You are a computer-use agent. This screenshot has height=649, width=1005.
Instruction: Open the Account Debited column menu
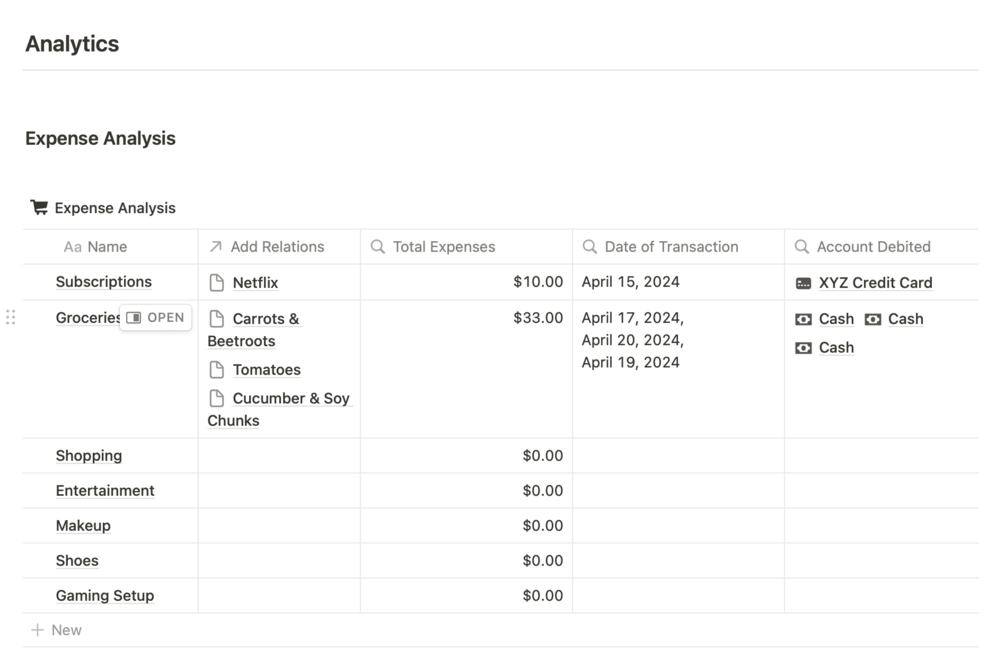pos(873,247)
